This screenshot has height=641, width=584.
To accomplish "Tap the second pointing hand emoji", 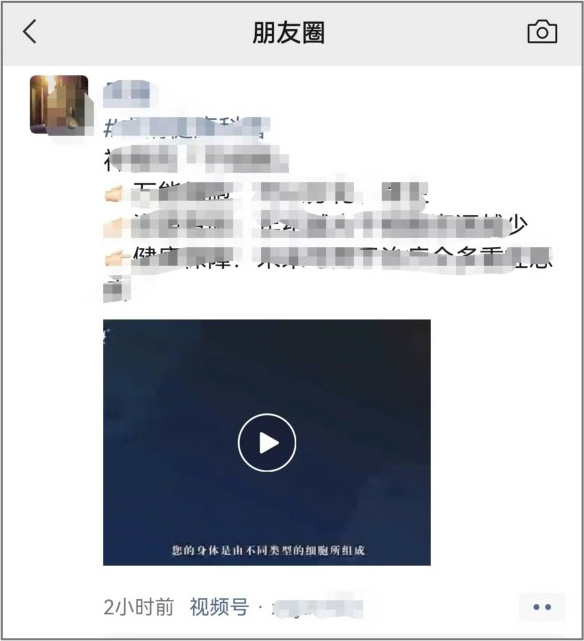I will [x=114, y=226].
